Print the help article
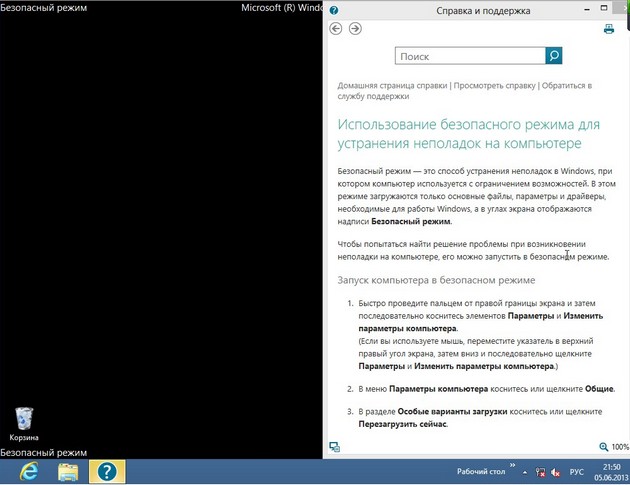Screen dimensions: 630x485 coord(608,29)
